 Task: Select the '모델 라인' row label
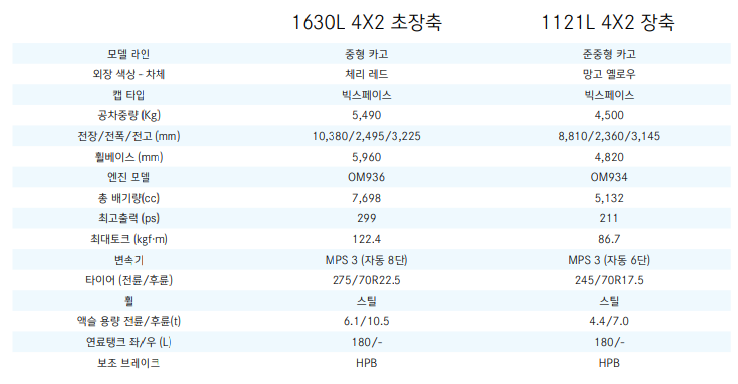click(x=128, y=54)
